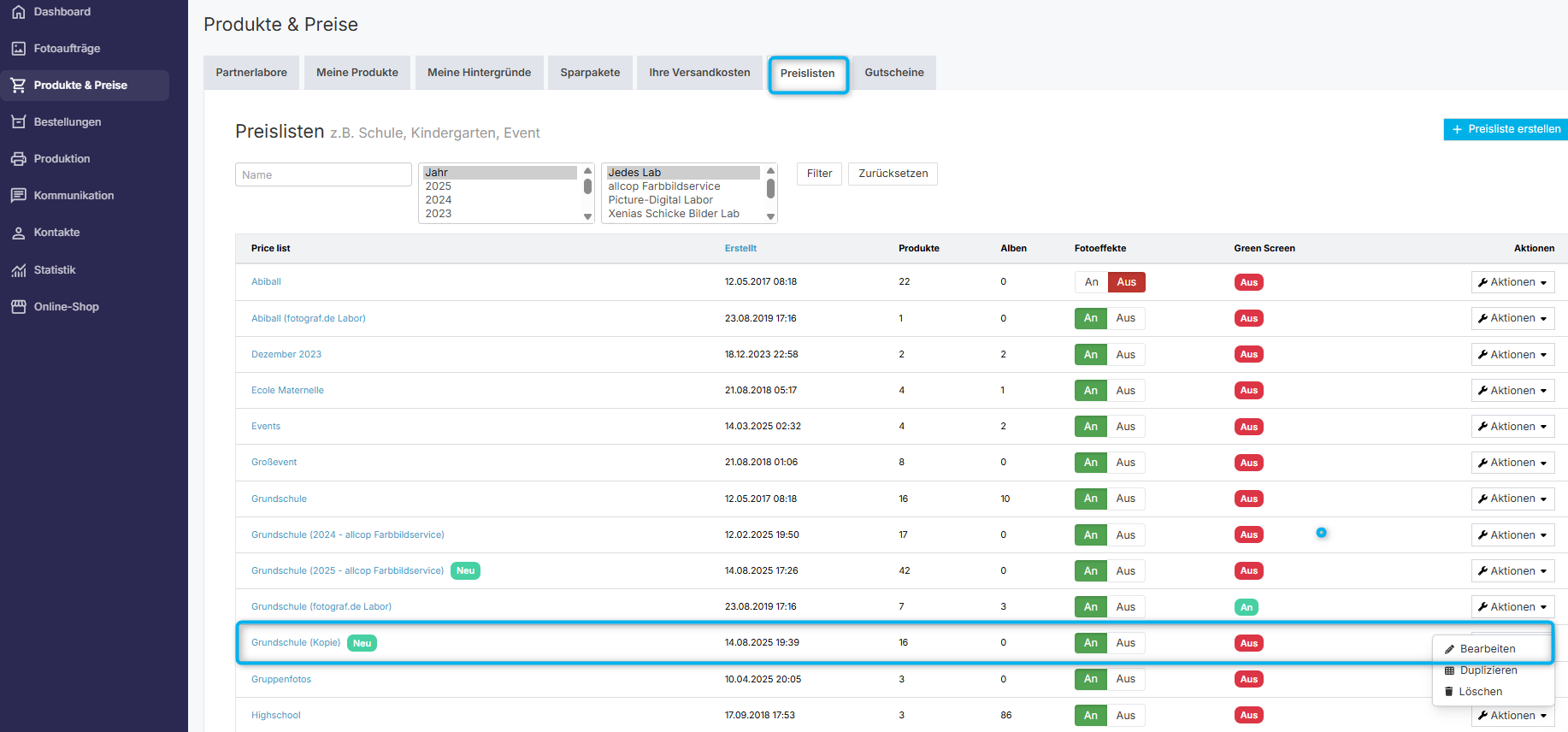
Task: Switch to the Sparpakete tab
Action: tap(590, 73)
